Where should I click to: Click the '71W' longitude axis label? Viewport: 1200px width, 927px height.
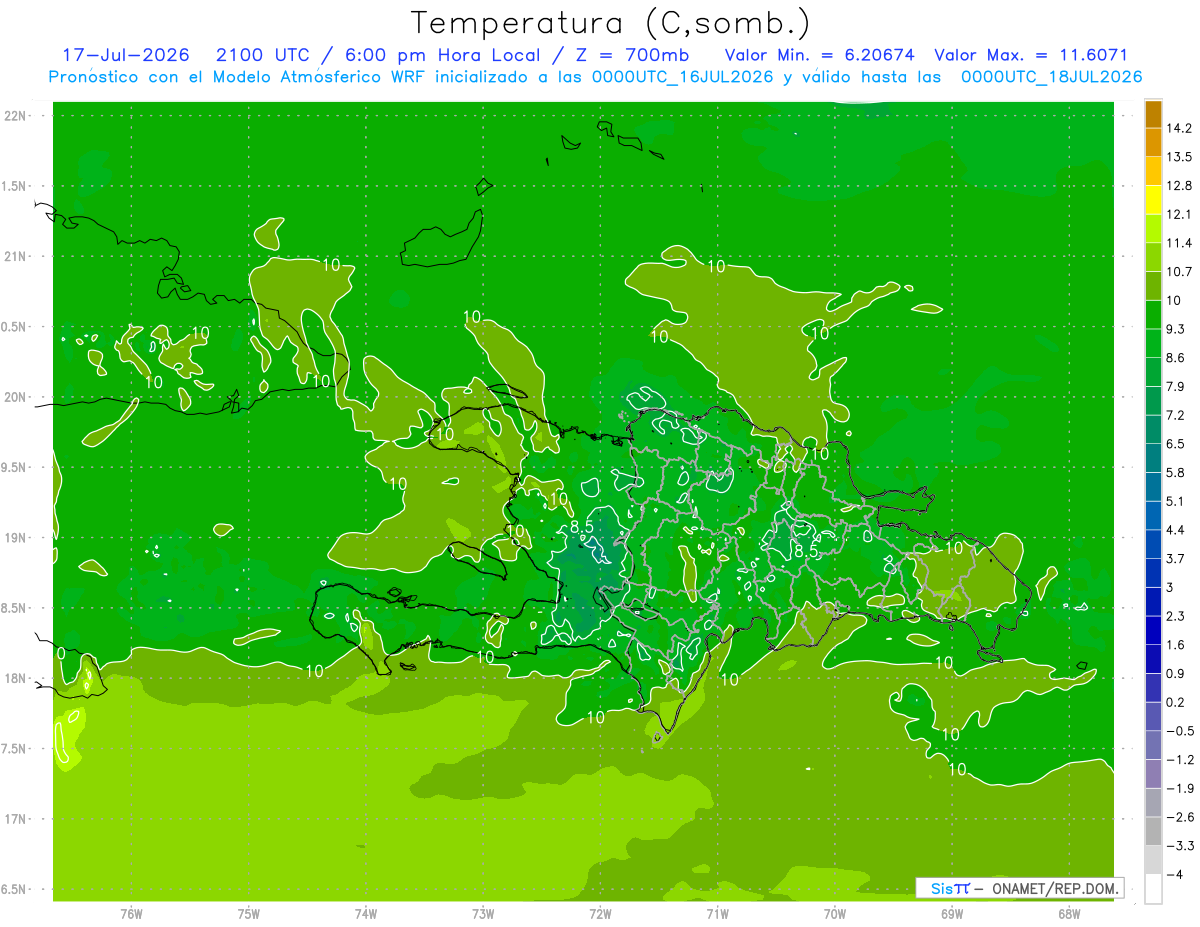tap(717, 913)
